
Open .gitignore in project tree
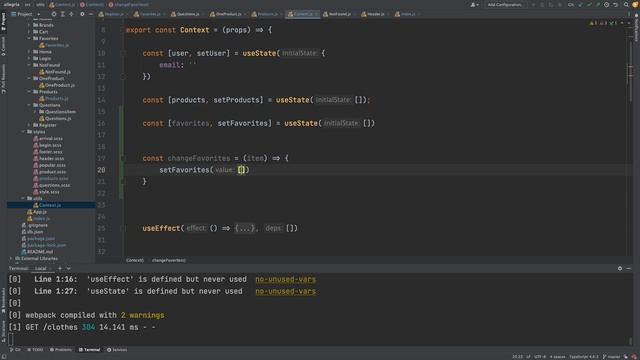pyautogui.click(x=35, y=225)
